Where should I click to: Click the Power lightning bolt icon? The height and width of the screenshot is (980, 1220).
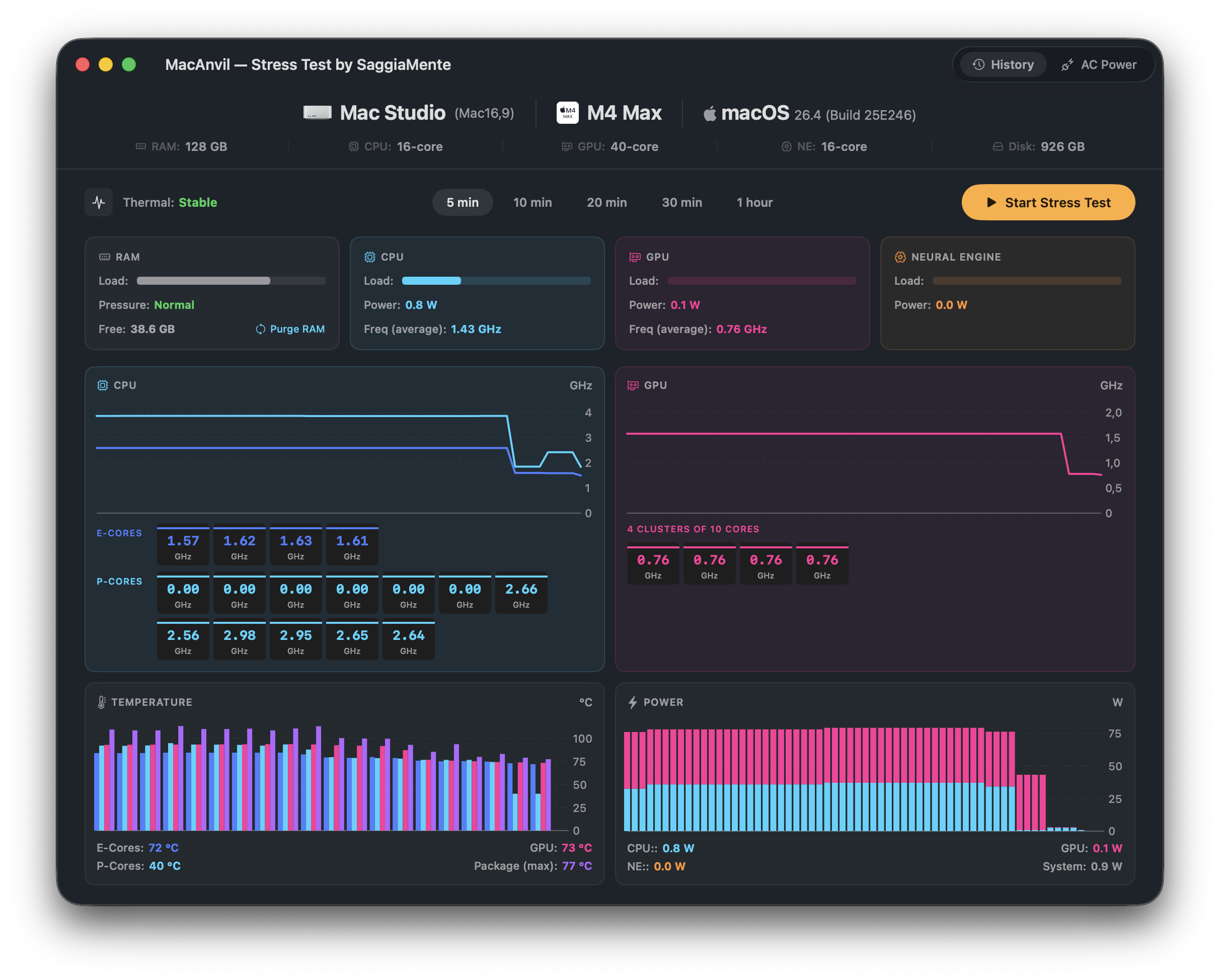(x=633, y=702)
